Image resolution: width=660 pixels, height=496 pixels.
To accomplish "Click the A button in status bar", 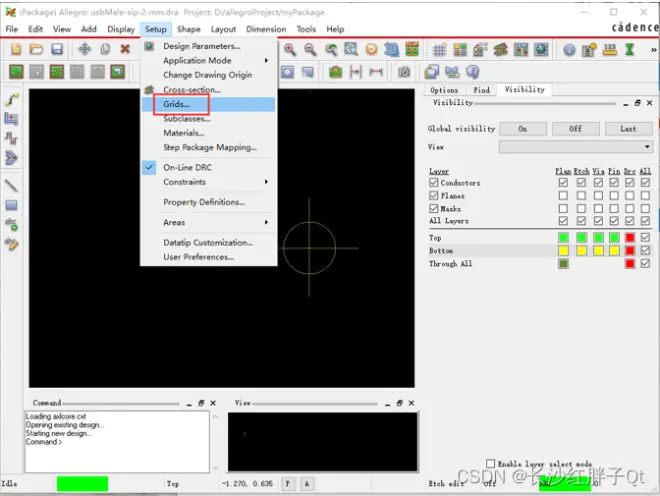I will 307,484.
